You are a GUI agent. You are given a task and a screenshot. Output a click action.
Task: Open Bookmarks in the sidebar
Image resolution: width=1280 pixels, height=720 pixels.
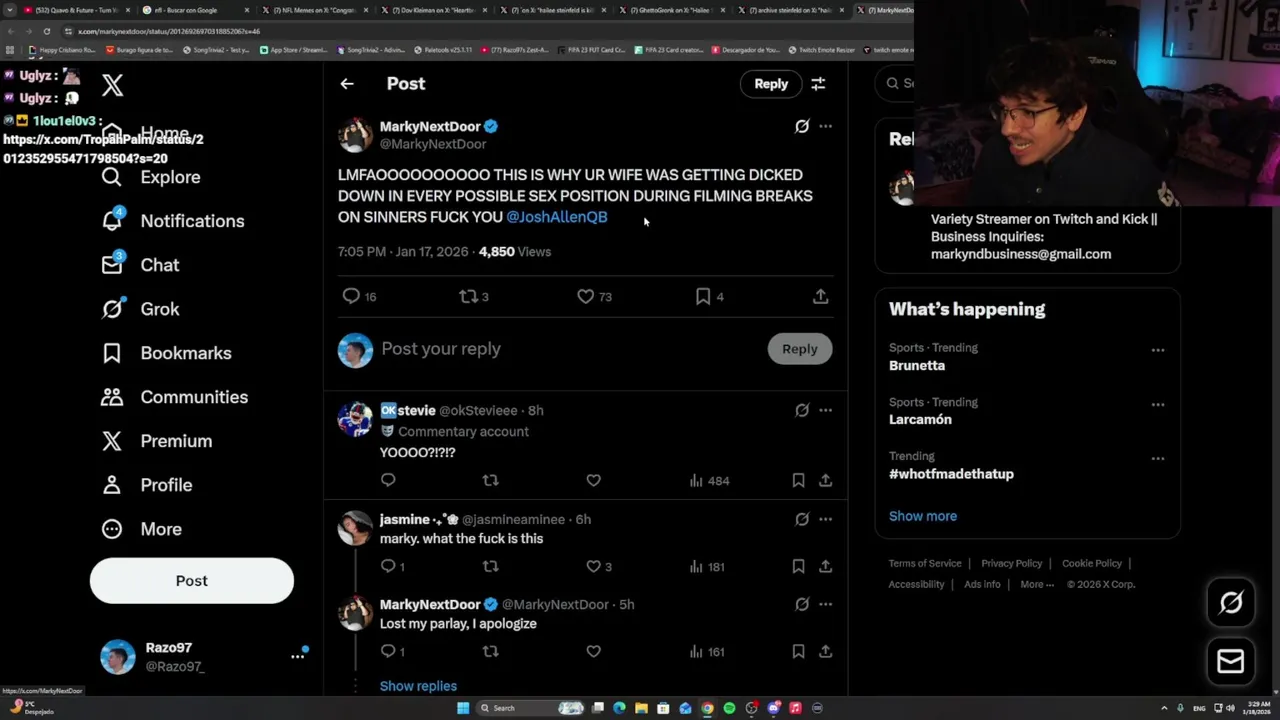click(x=166, y=353)
